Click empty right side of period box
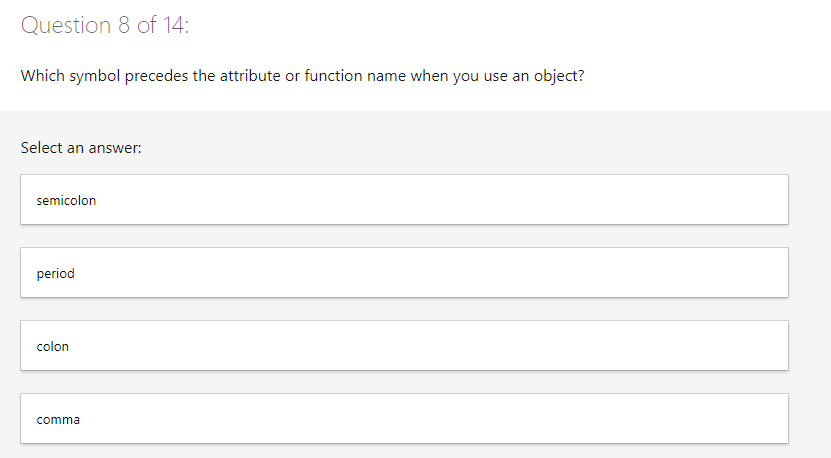 click(650, 273)
